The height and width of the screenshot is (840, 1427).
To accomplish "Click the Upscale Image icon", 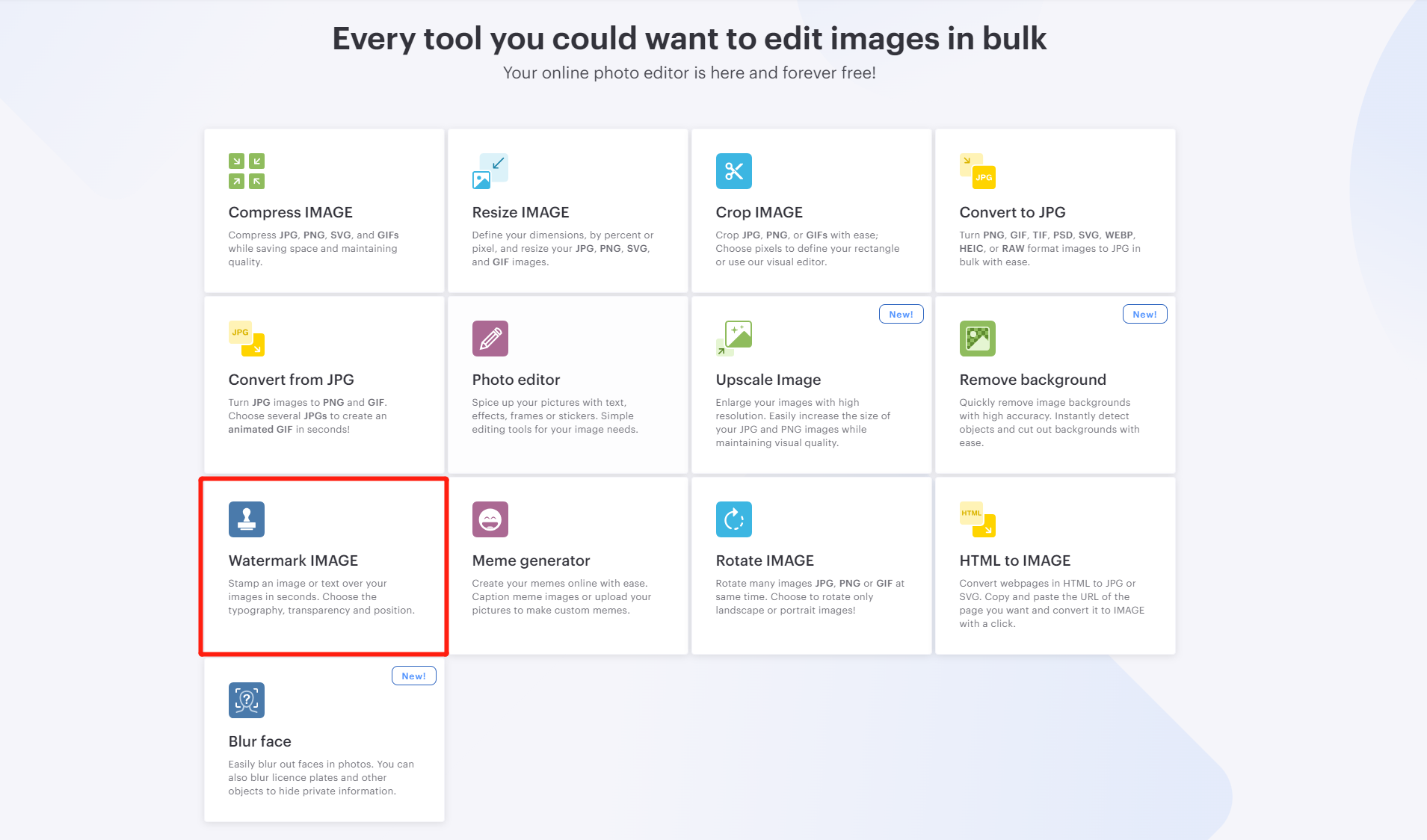I will (x=734, y=339).
